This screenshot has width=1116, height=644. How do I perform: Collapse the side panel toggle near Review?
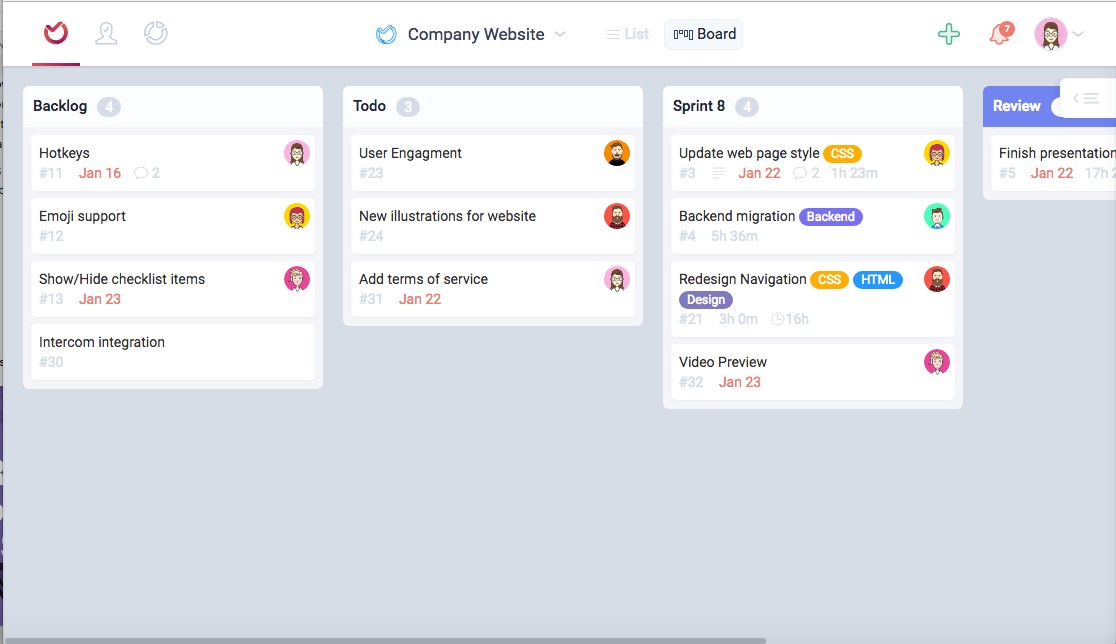[1086, 98]
